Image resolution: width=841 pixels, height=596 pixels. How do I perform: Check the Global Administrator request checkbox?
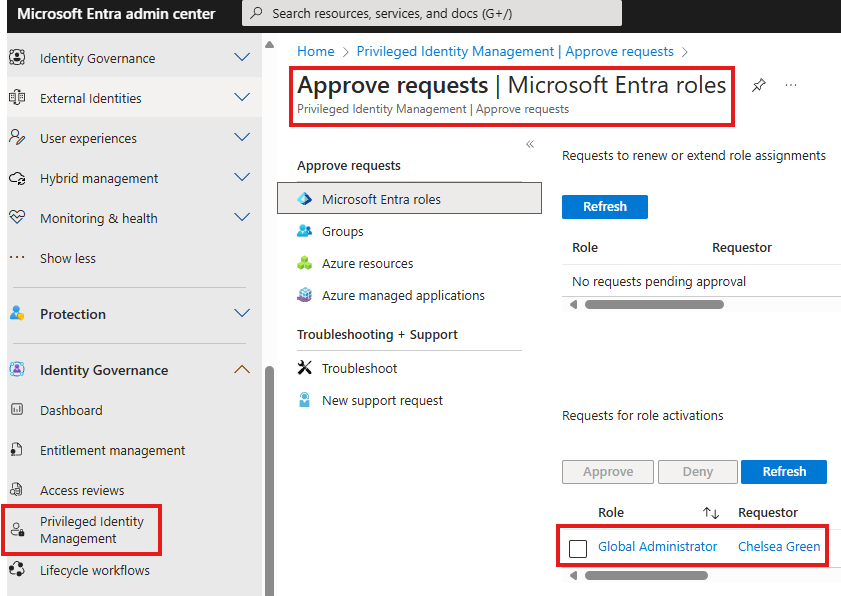click(x=578, y=548)
